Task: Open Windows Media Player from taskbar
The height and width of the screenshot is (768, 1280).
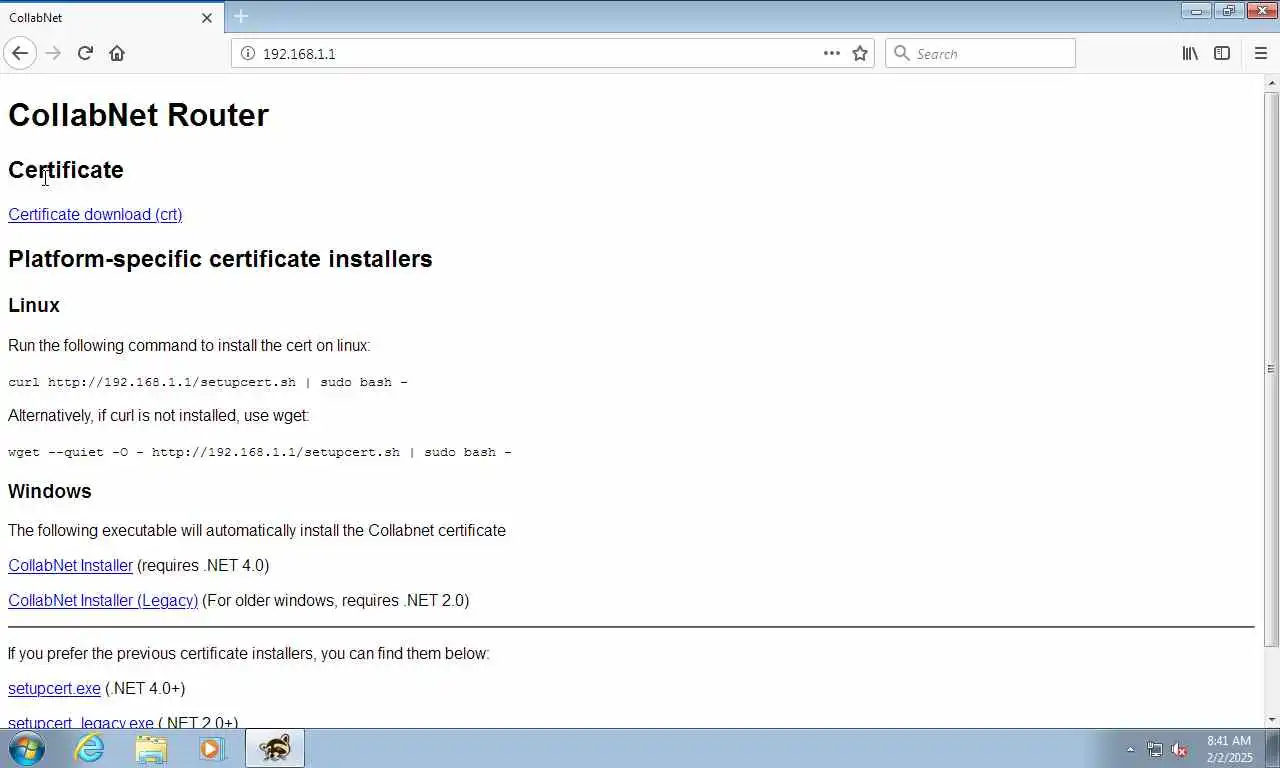Action: (212, 748)
